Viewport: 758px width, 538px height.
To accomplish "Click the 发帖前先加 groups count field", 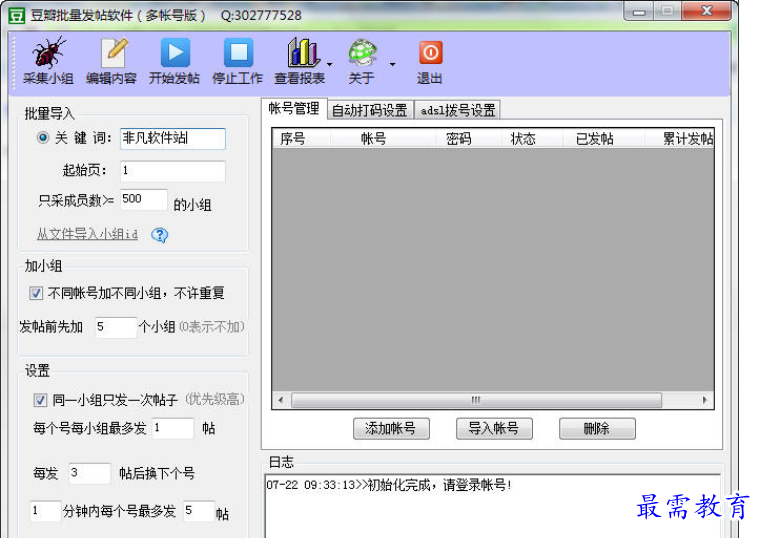I will point(116,327).
